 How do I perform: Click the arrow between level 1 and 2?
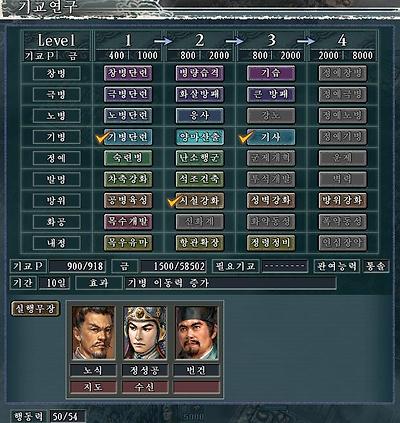coord(163,41)
